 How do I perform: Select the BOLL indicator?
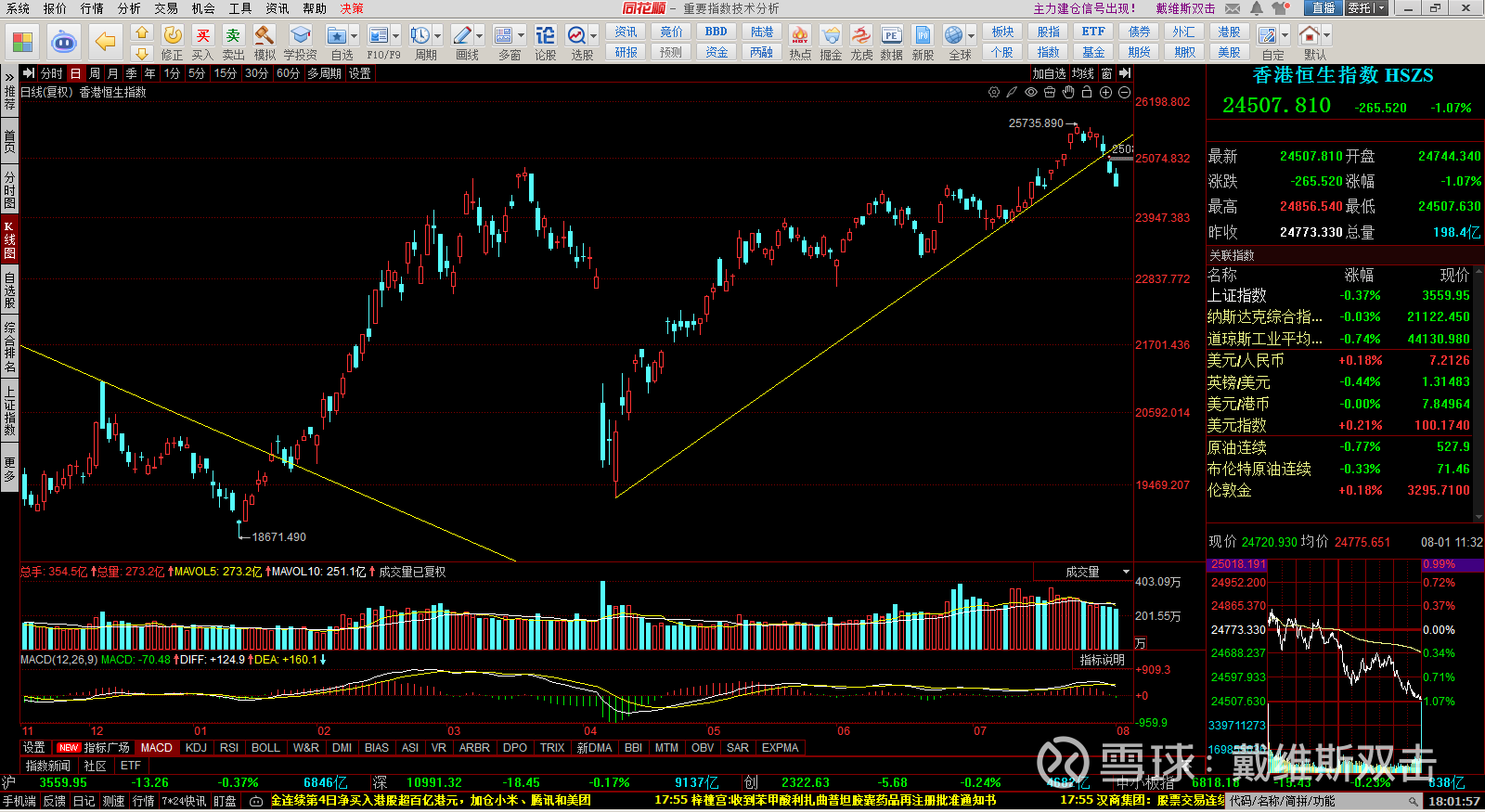(265, 748)
